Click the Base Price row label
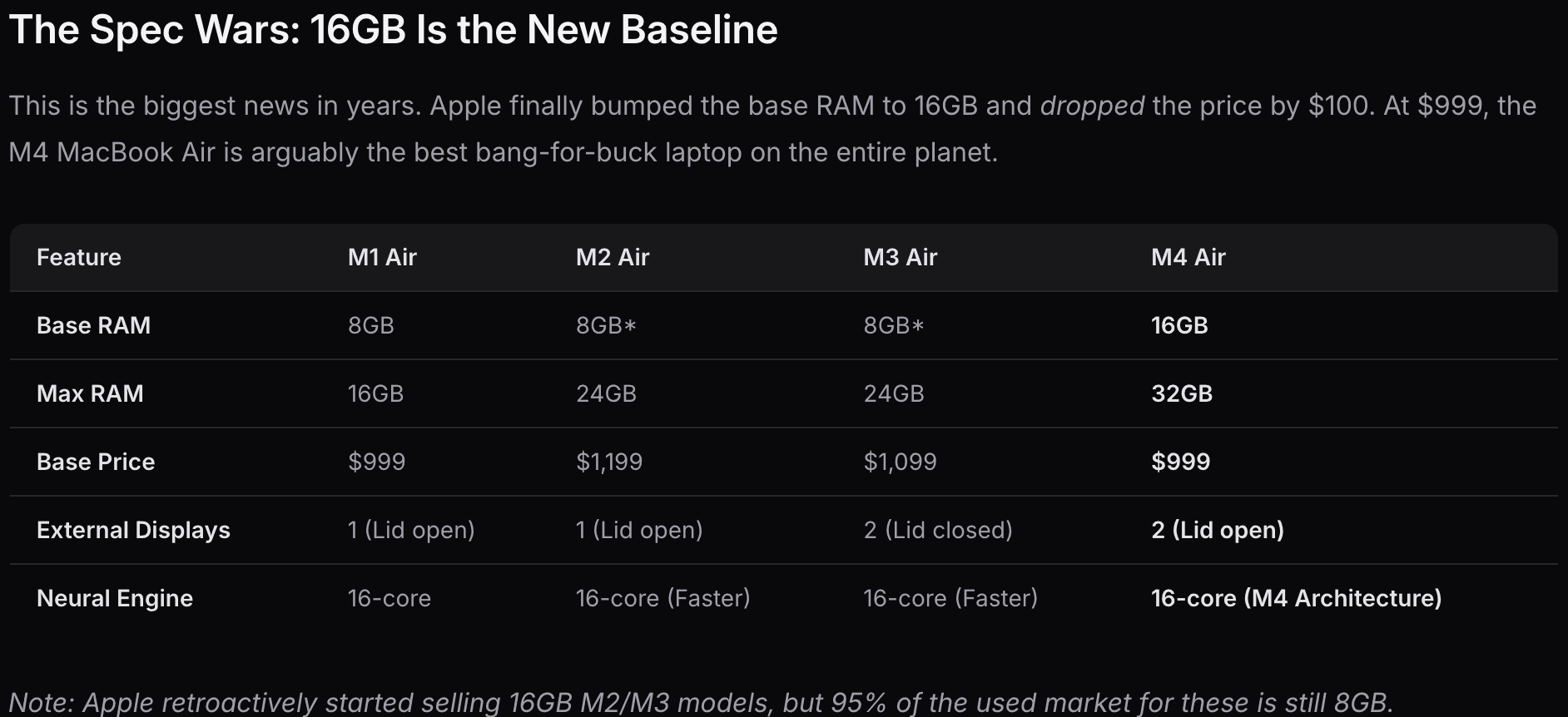This screenshot has height=717, width=1568. (x=96, y=462)
